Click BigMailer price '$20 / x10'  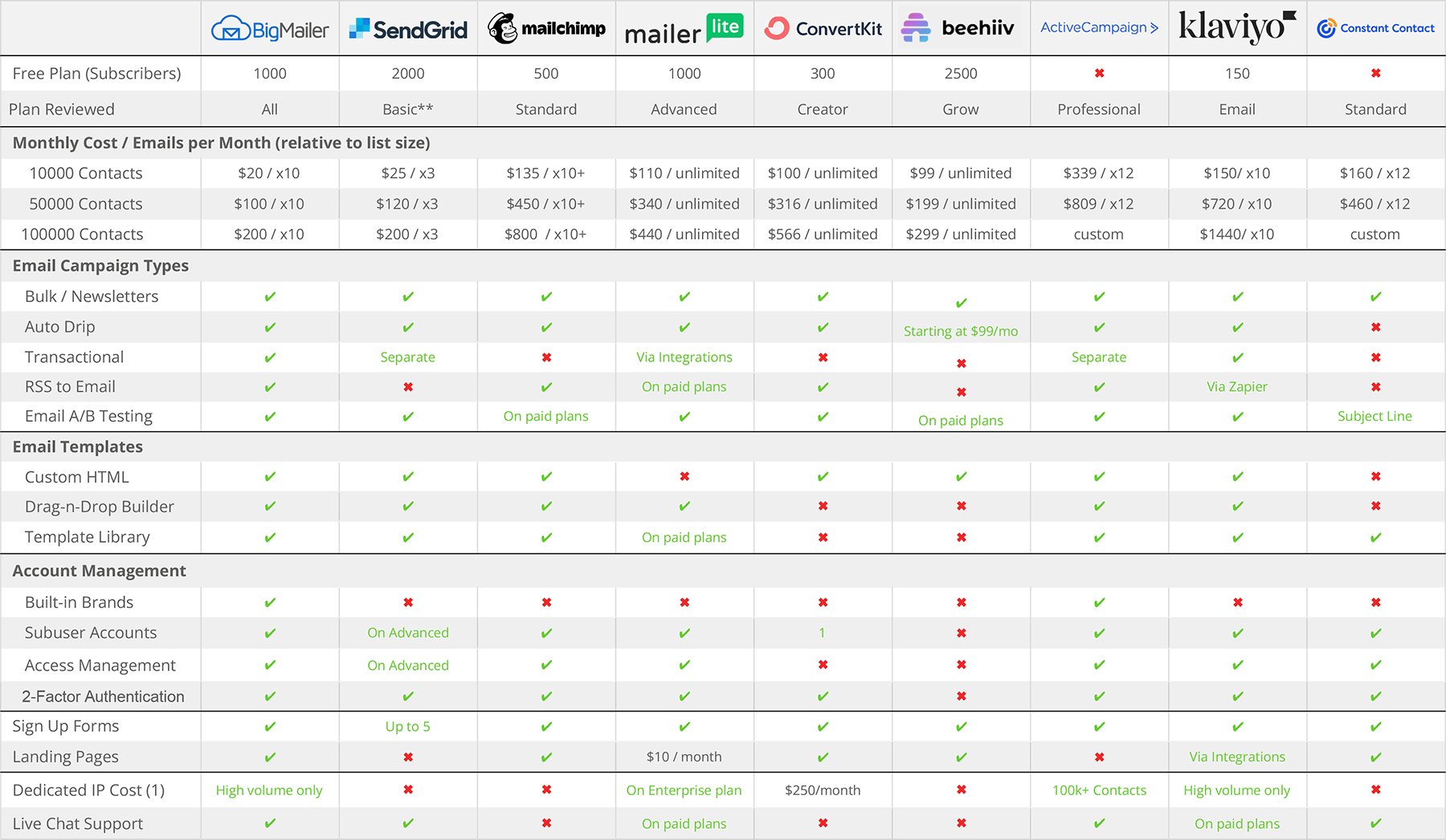[269, 173]
